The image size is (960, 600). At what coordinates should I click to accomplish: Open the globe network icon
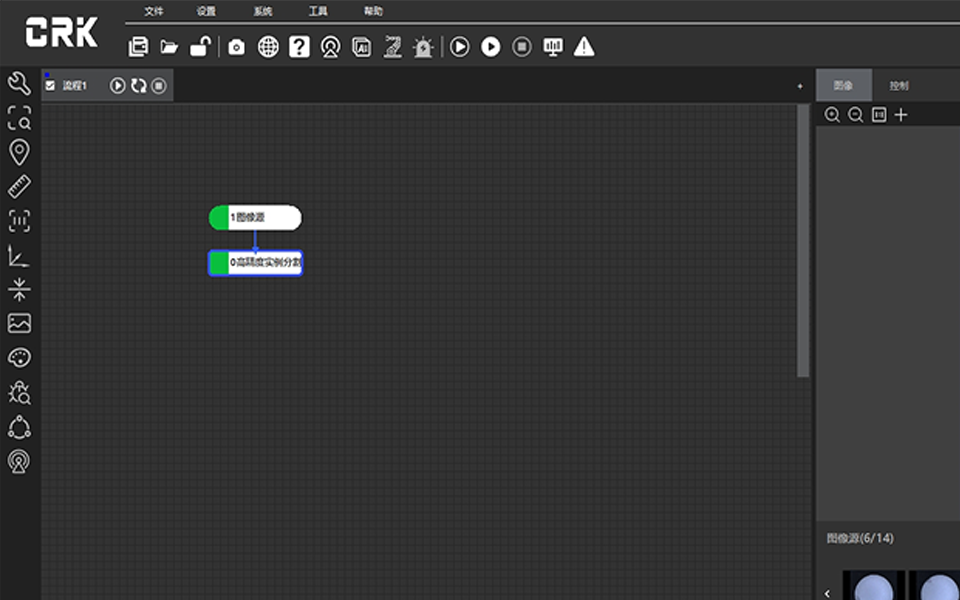(x=268, y=47)
